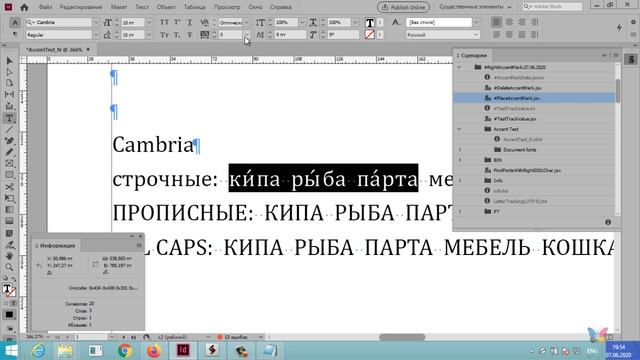640x360 pixels.
Task: Select the Rectangle Frame tool
Action: point(9,164)
